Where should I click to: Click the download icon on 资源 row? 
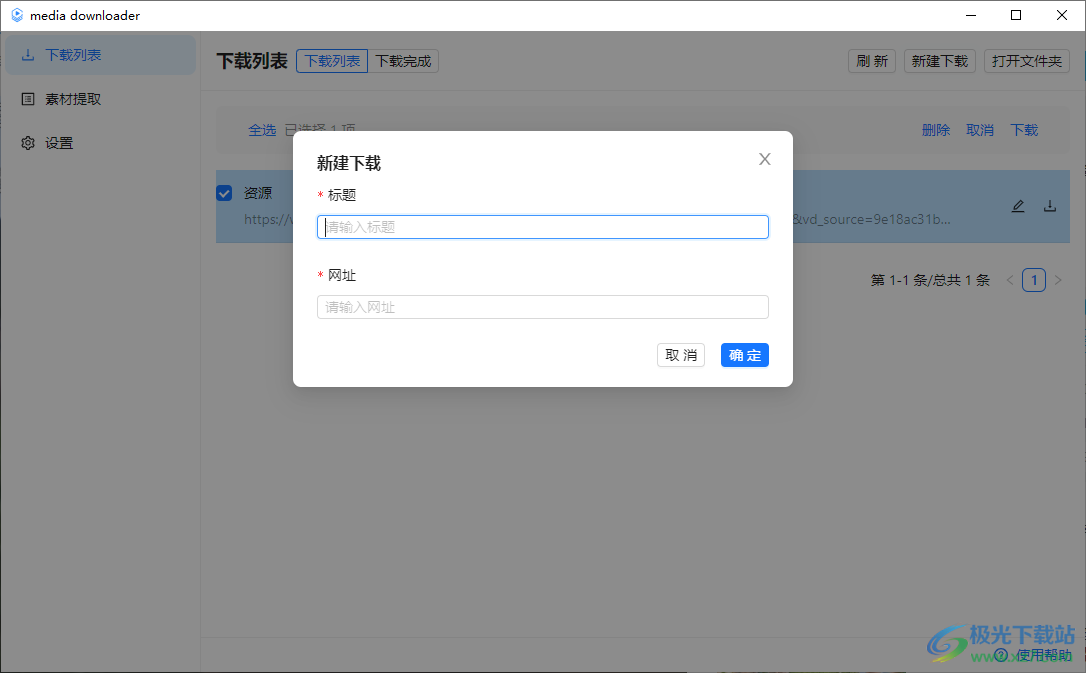(1050, 206)
